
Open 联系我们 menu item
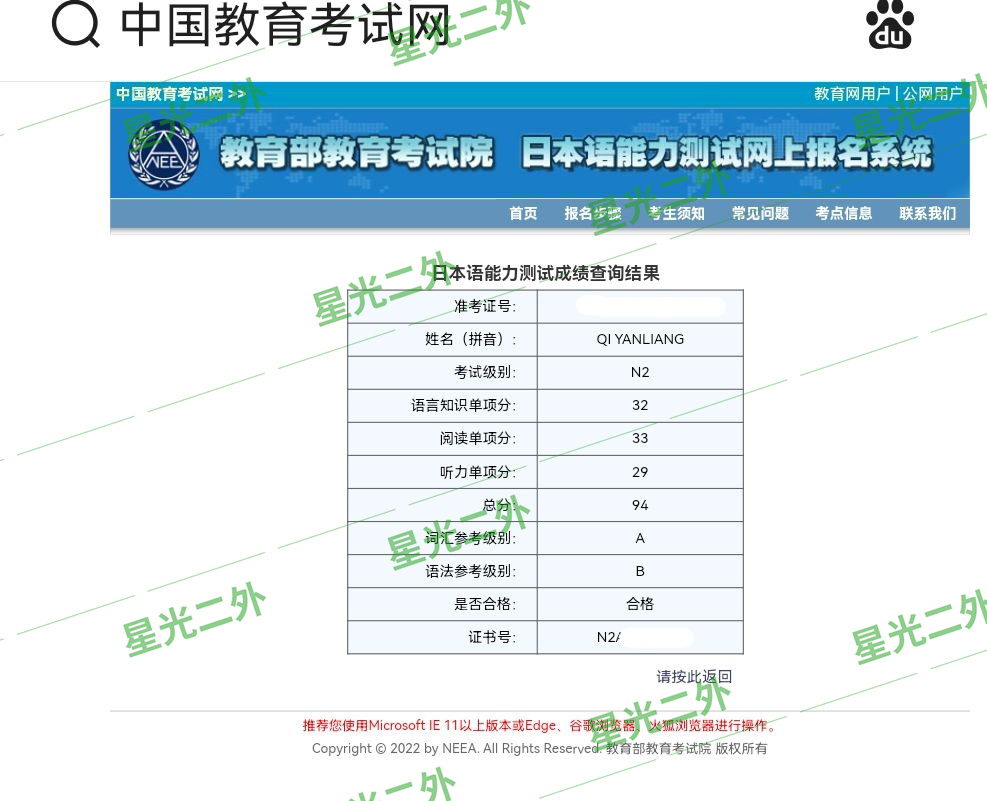[927, 213]
